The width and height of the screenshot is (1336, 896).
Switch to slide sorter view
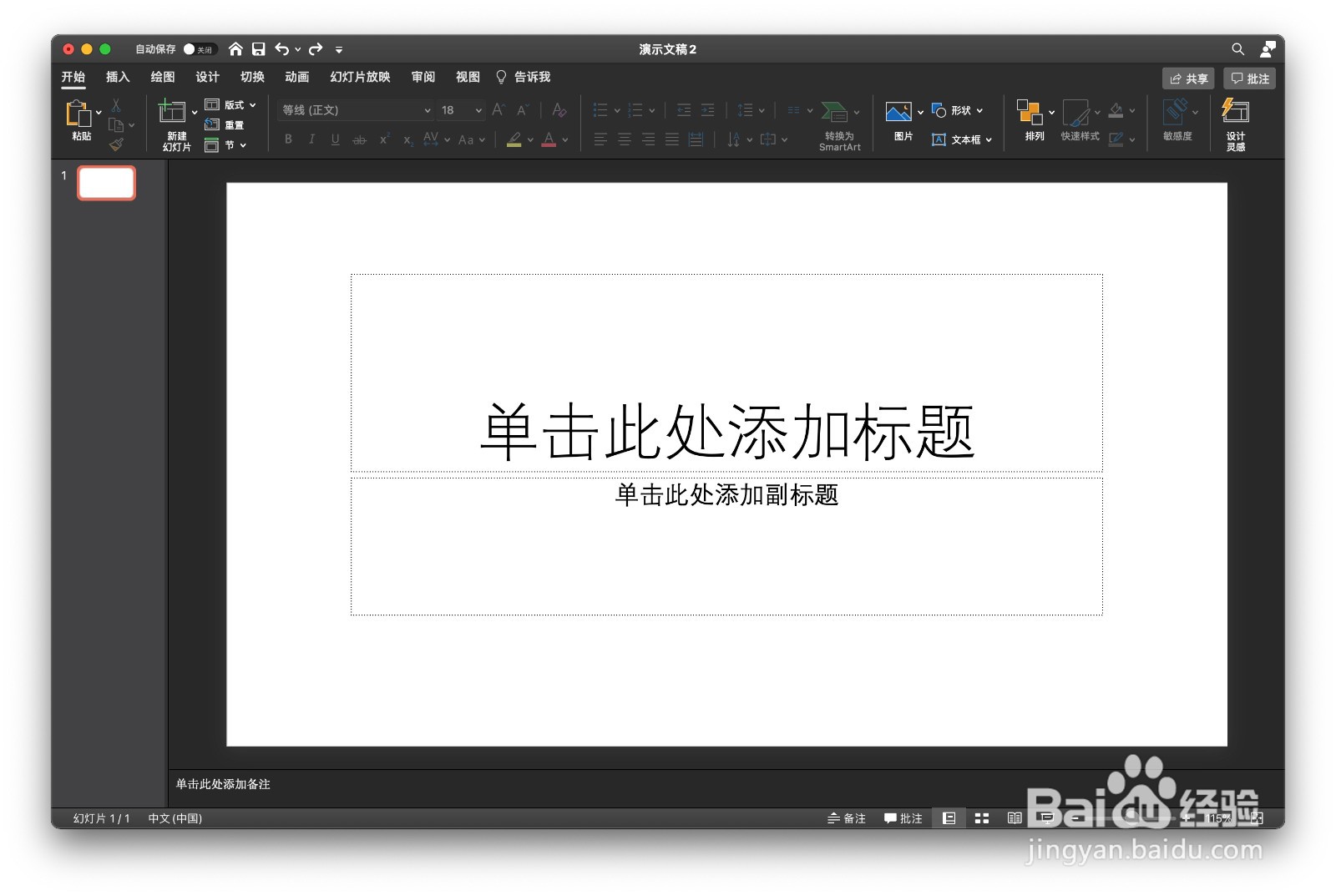click(980, 818)
